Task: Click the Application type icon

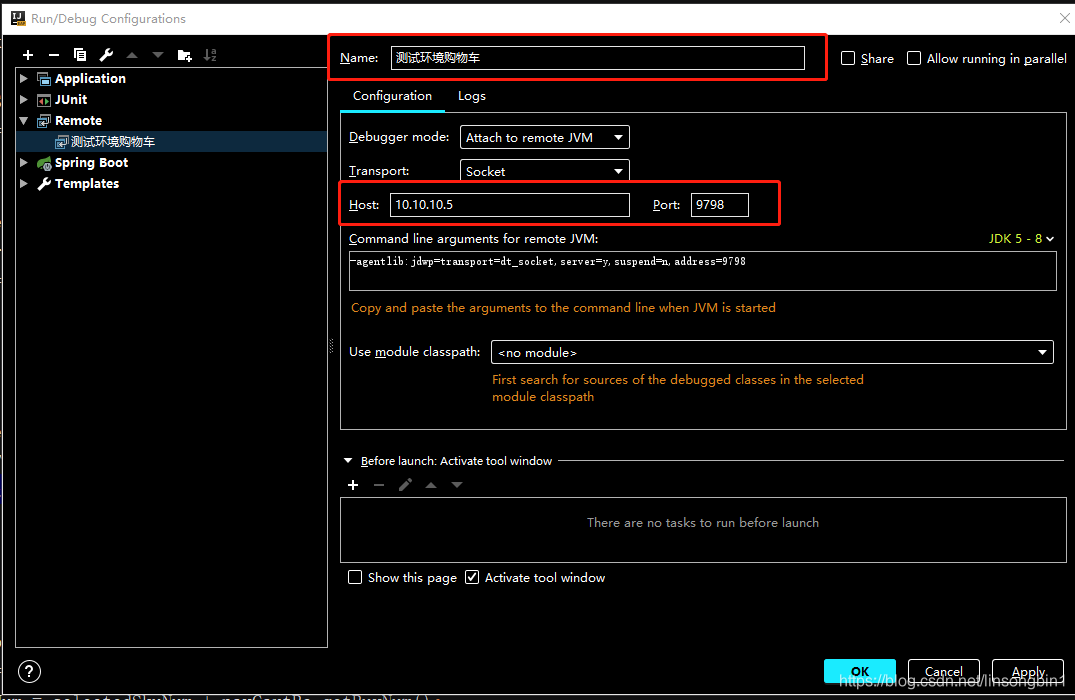Action: (44, 79)
